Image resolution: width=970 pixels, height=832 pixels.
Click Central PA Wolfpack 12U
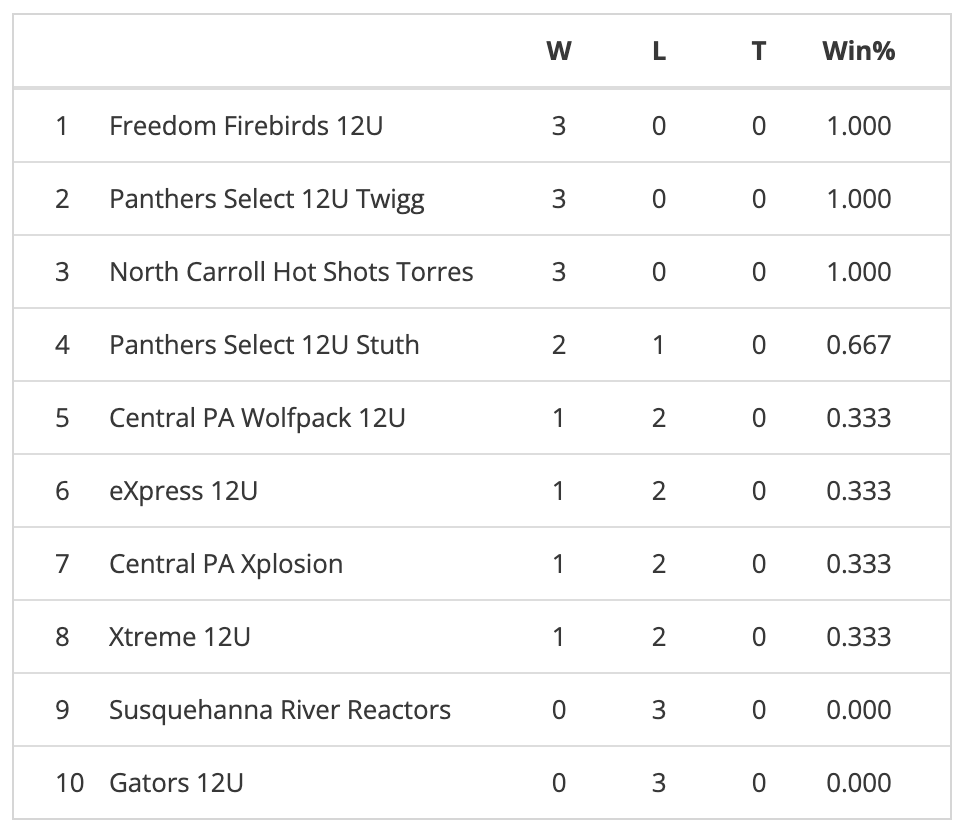pos(257,418)
